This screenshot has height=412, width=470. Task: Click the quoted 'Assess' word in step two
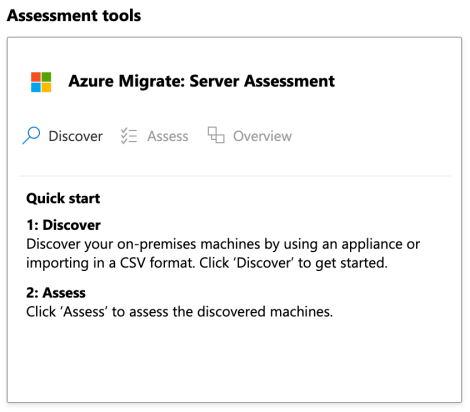pos(84,312)
